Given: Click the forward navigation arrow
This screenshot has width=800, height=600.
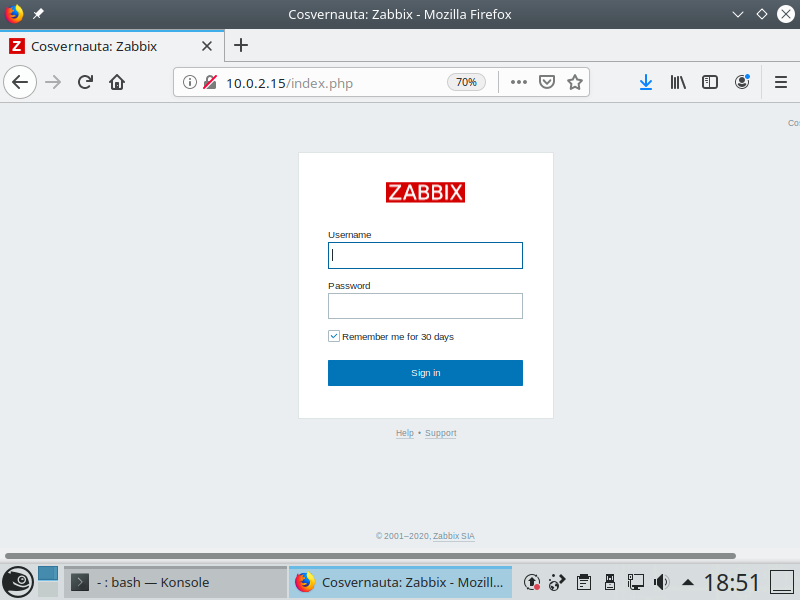Looking at the screenshot, I should (x=53, y=82).
